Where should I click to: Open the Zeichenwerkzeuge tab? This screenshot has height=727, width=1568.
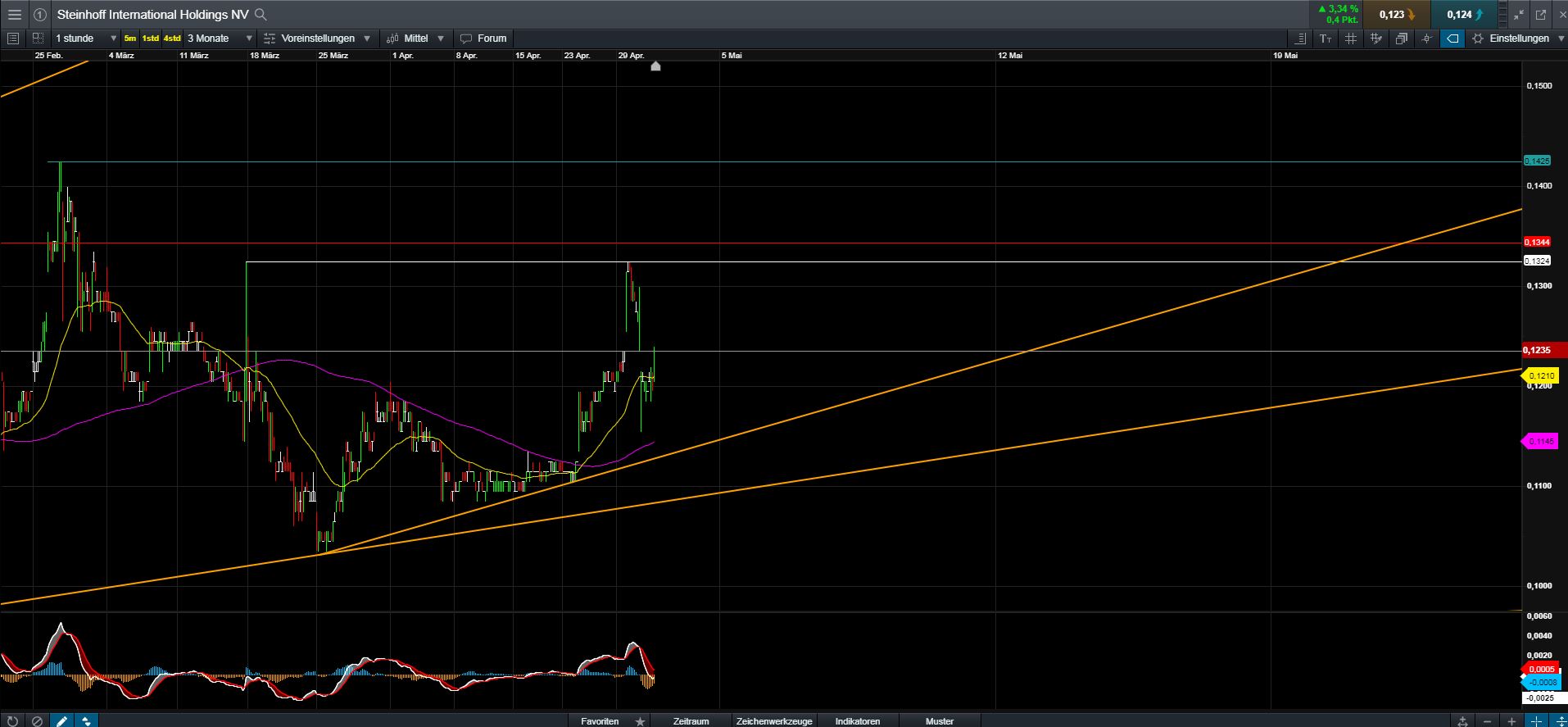pos(774,721)
